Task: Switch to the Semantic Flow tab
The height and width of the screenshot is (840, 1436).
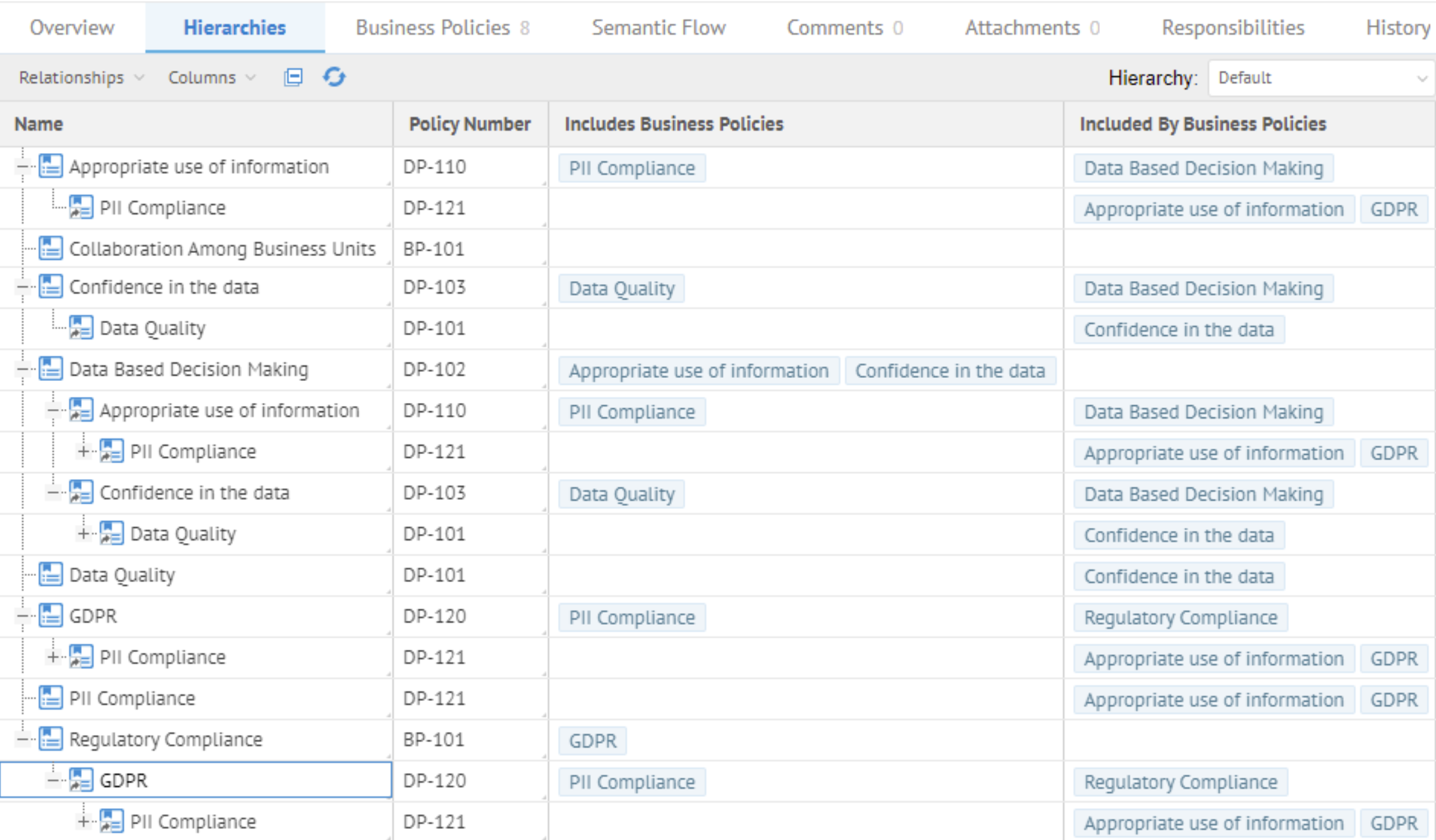Action: click(x=658, y=28)
